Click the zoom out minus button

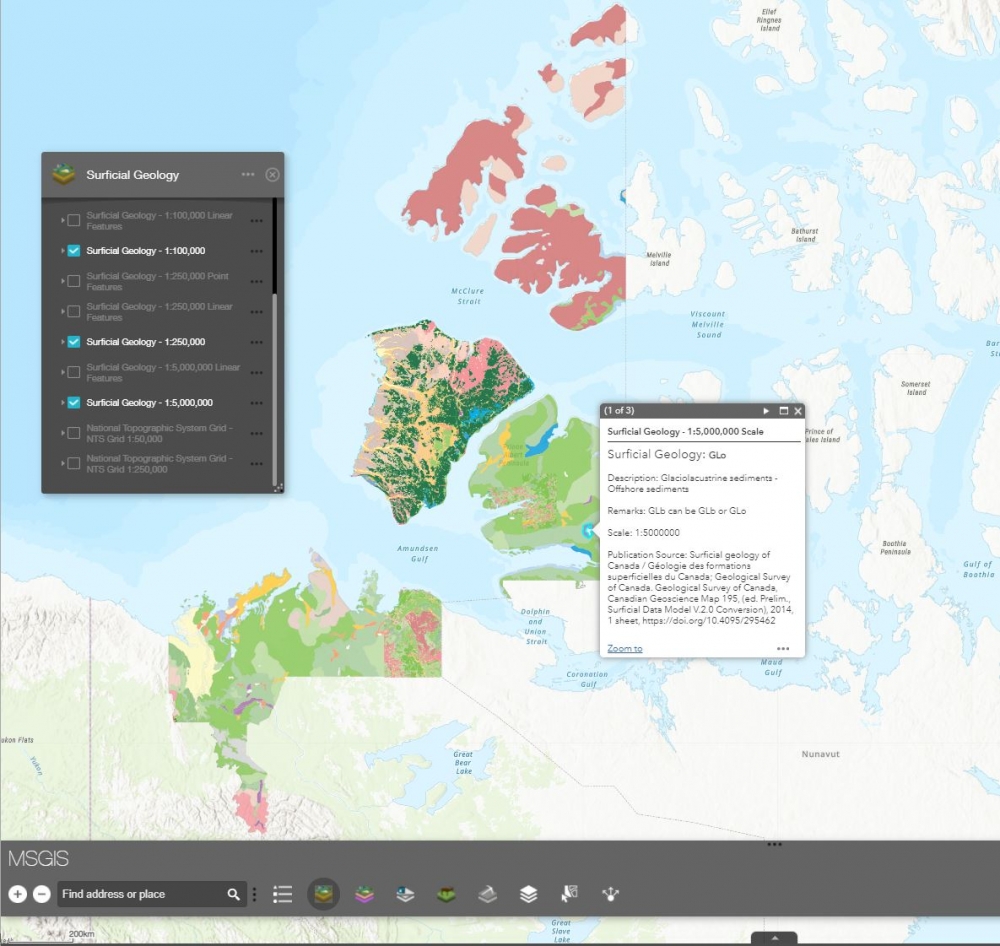point(41,894)
